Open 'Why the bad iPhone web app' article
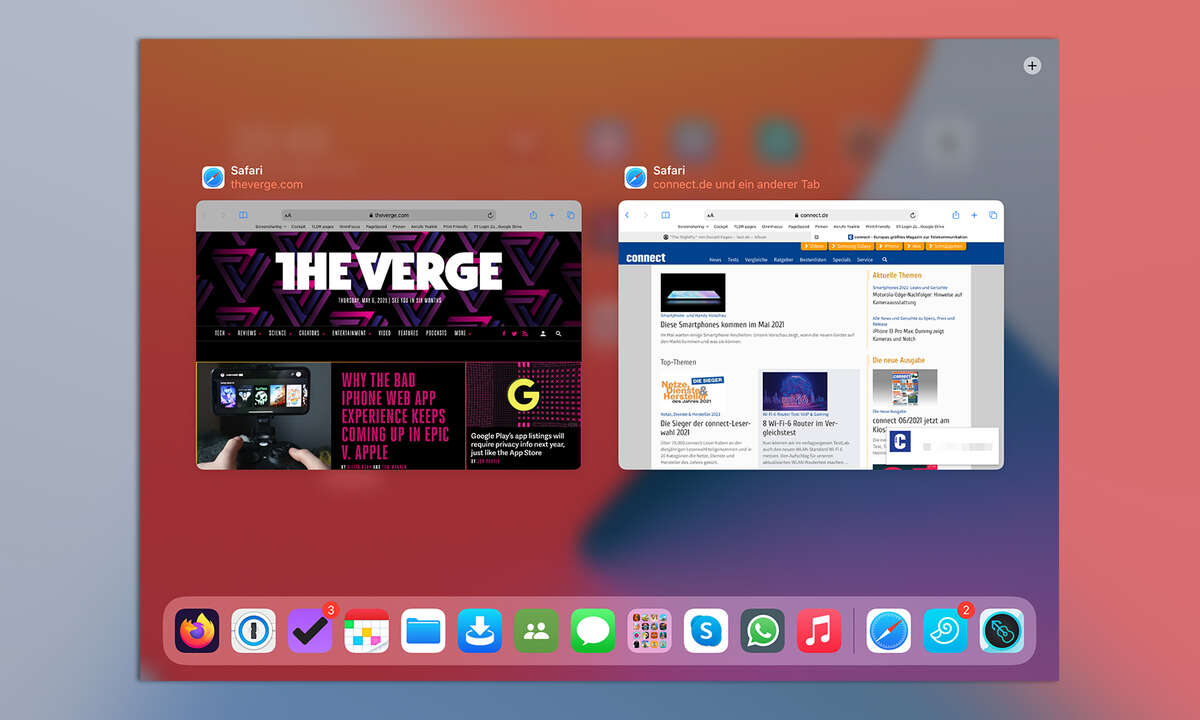Screen dimensions: 1200x720 [397, 414]
